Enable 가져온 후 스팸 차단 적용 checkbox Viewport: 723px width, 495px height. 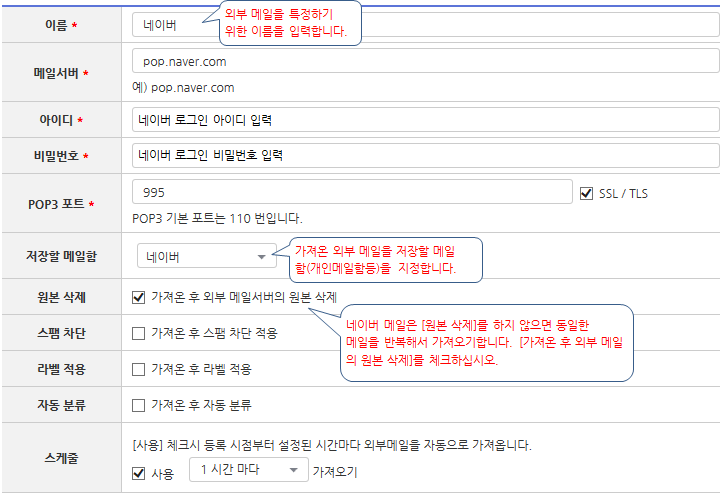tap(139, 333)
